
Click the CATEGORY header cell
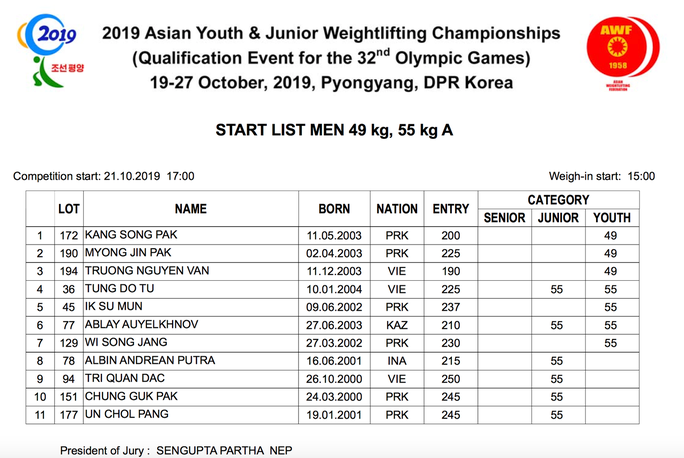pyautogui.click(x=558, y=200)
